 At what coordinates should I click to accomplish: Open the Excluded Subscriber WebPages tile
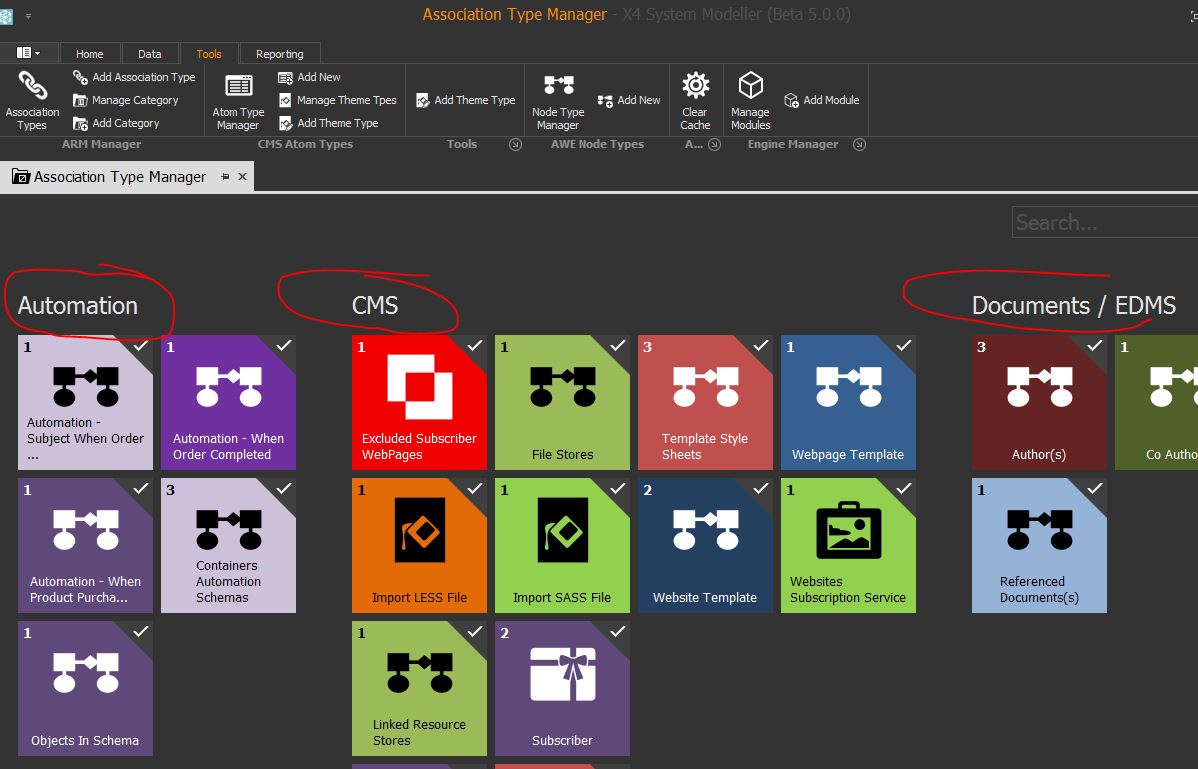tap(419, 402)
